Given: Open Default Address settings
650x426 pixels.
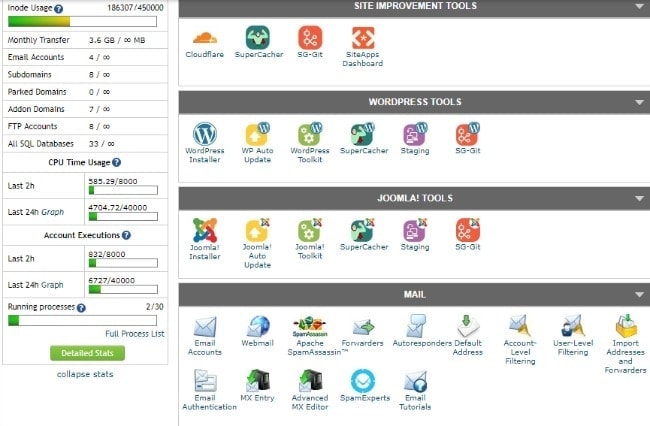Looking at the screenshot, I should click(x=468, y=336).
